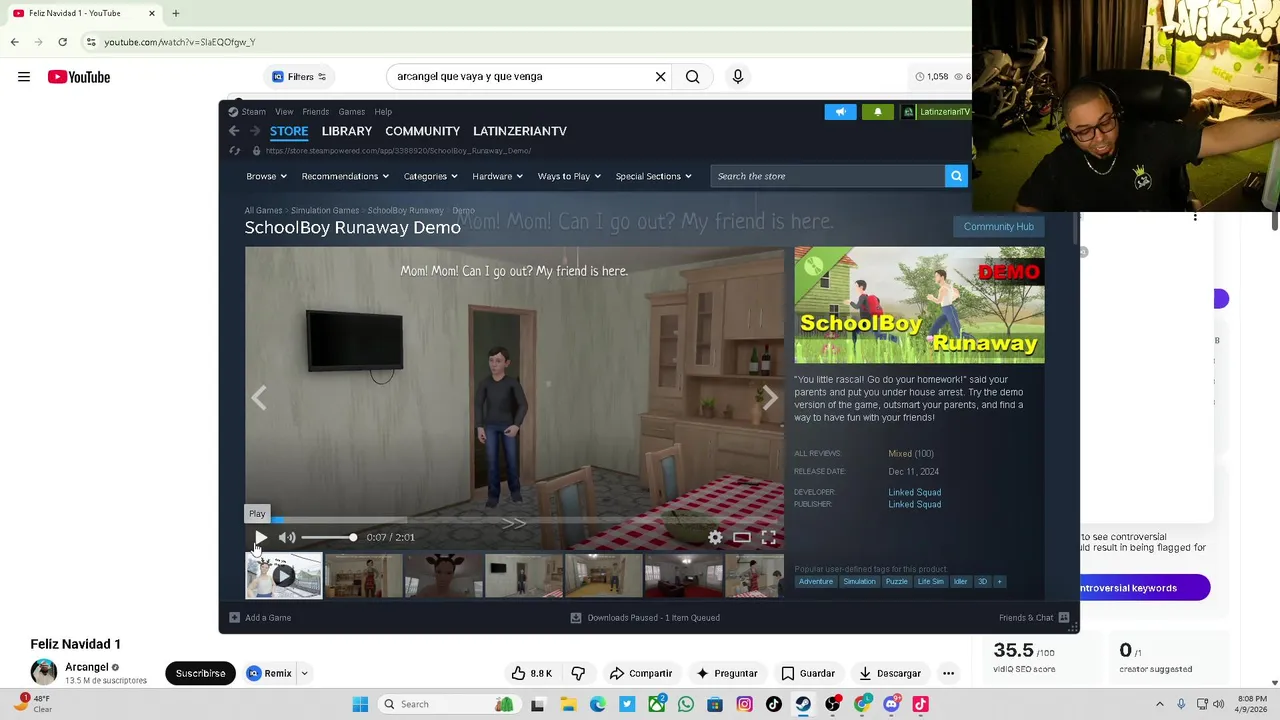Dislike the Feliz Navidad 1 video
The width and height of the screenshot is (1280, 720).
[x=577, y=673]
